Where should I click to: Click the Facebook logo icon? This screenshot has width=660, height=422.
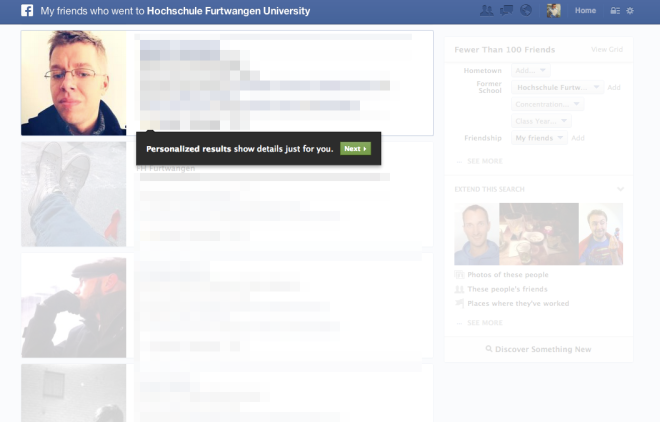(27, 11)
